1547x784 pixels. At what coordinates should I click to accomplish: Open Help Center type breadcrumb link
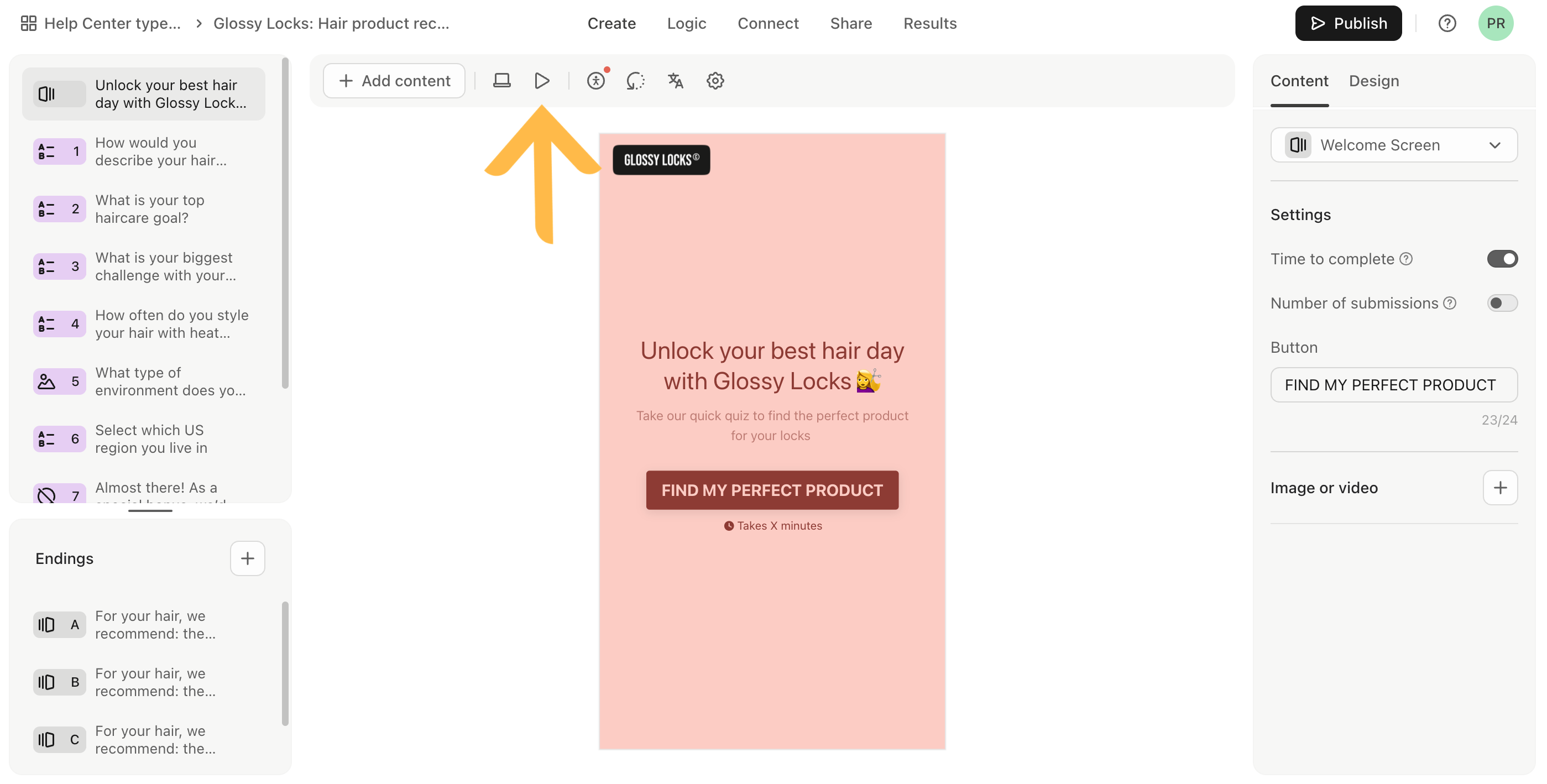coord(112,23)
